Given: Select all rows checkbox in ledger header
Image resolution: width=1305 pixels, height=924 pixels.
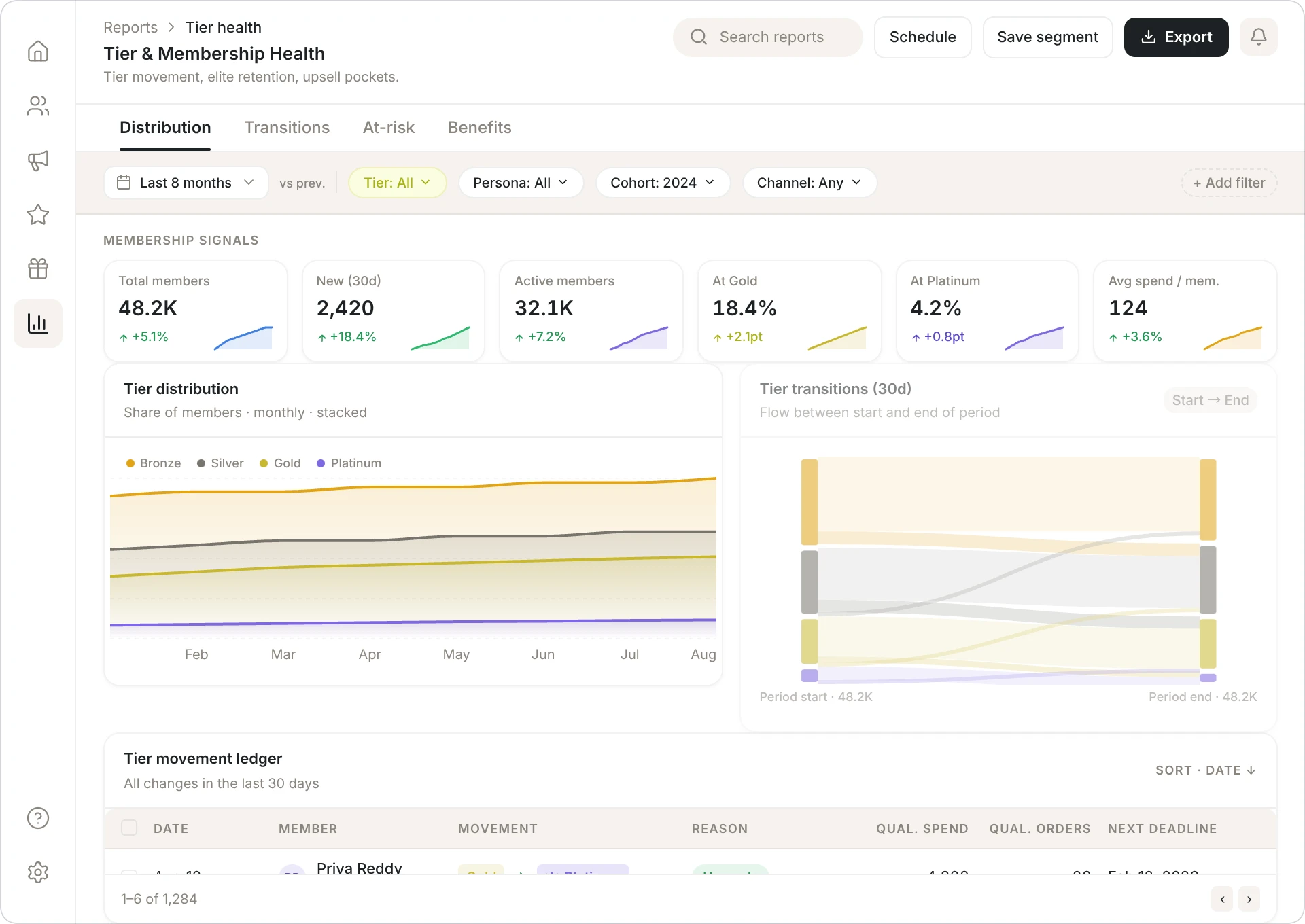Looking at the screenshot, I should [129, 828].
